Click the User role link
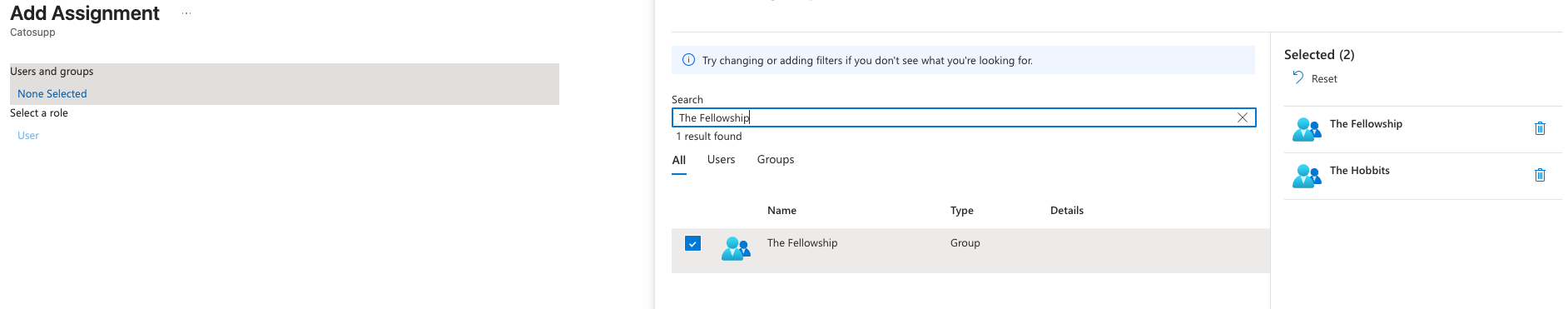 tap(28, 135)
